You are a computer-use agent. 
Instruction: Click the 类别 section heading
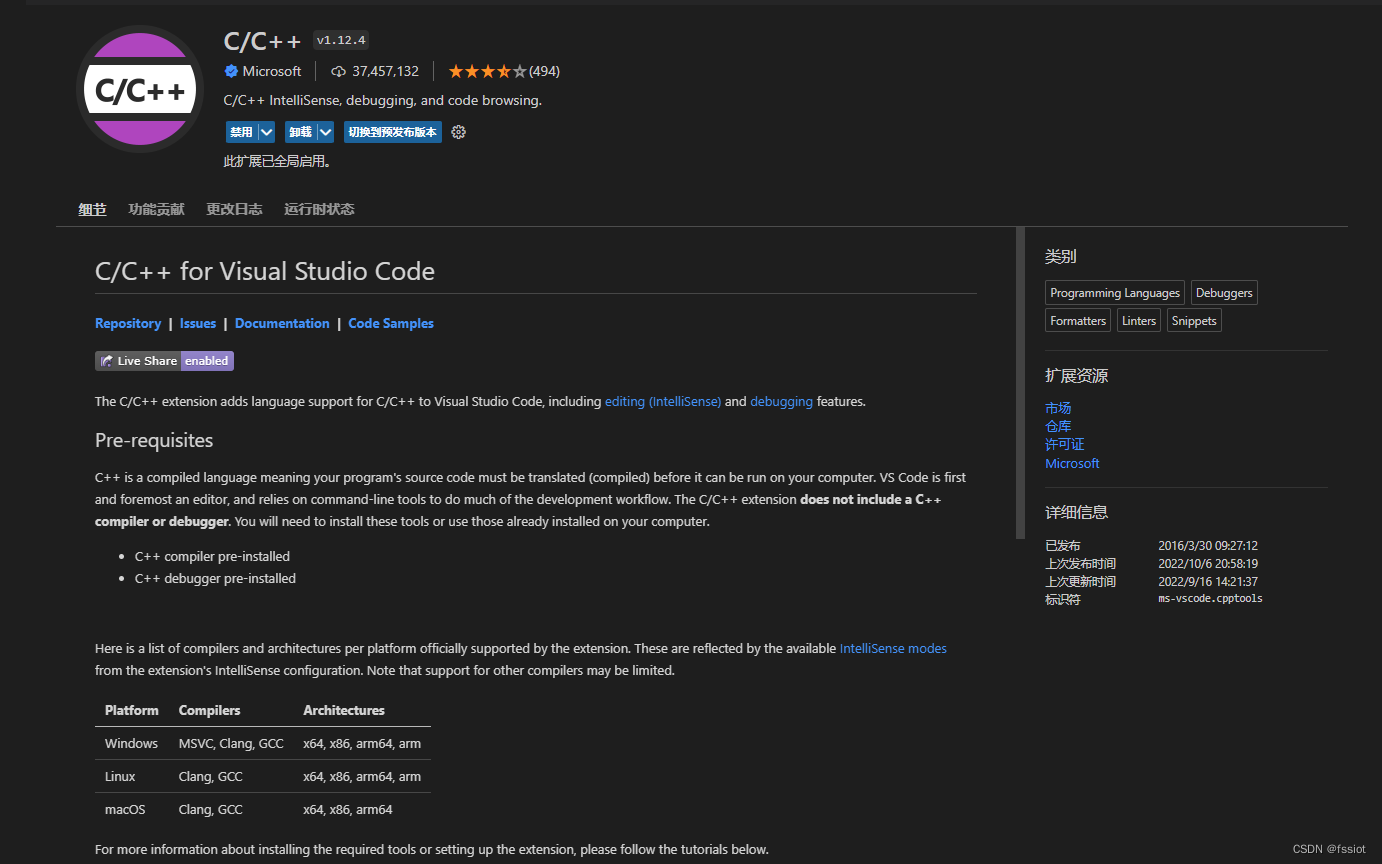pyautogui.click(x=1060, y=256)
